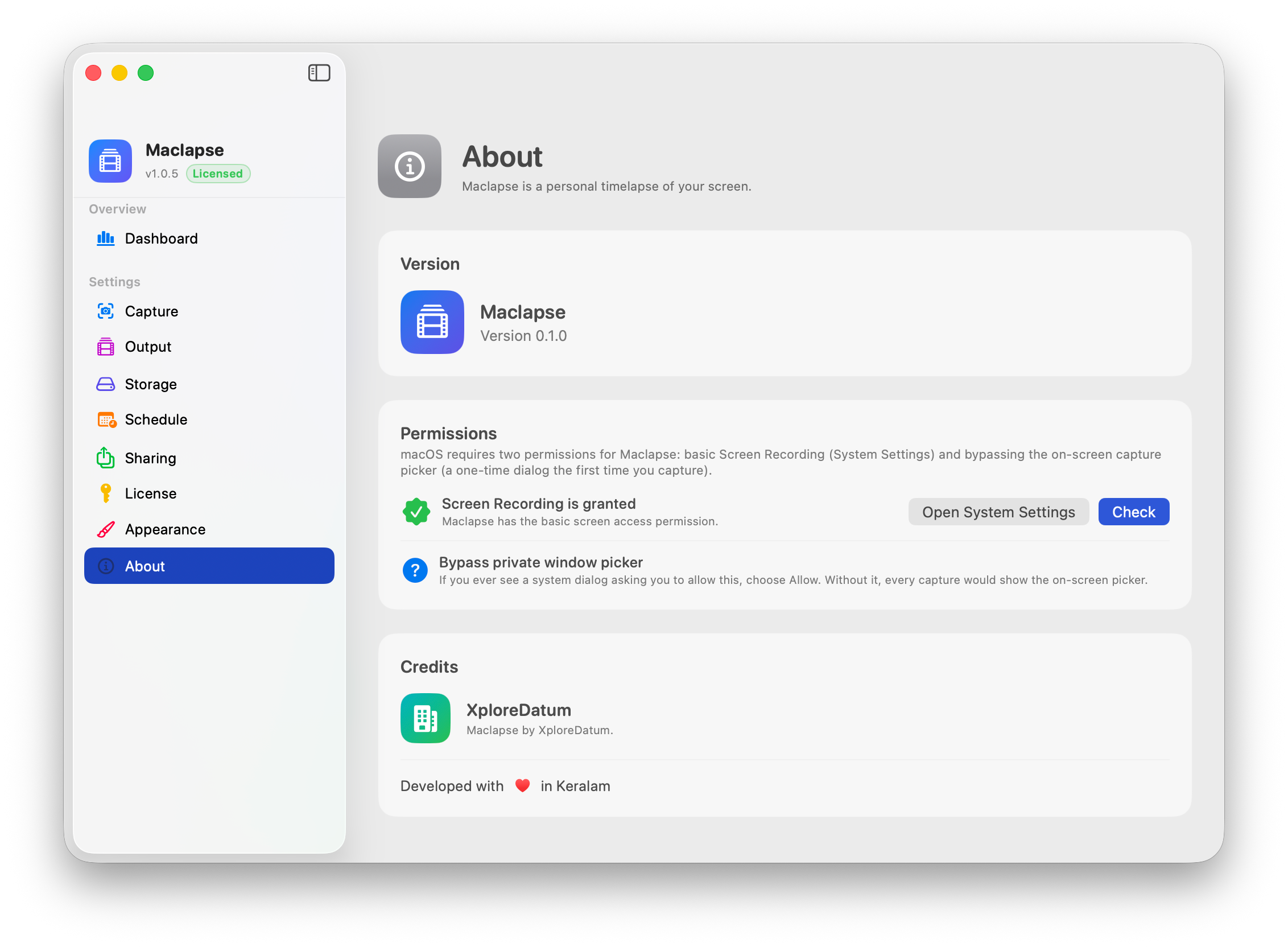Click the Output film icon
The width and height of the screenshot is (1288, 947).
pos(105,347)
